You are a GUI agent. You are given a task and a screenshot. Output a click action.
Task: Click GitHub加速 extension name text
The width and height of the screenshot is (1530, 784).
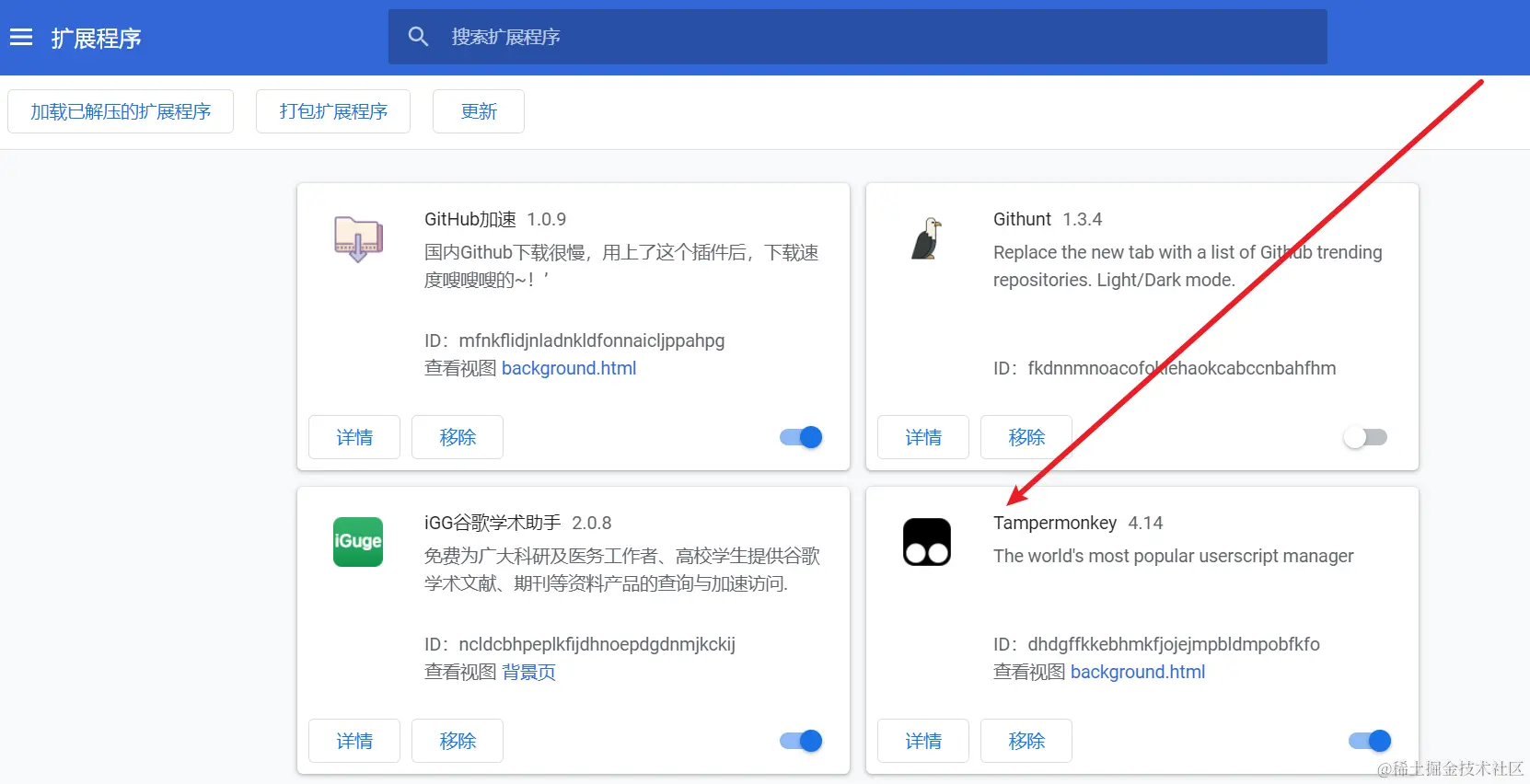pyautogui.click(x=470, y=219)
